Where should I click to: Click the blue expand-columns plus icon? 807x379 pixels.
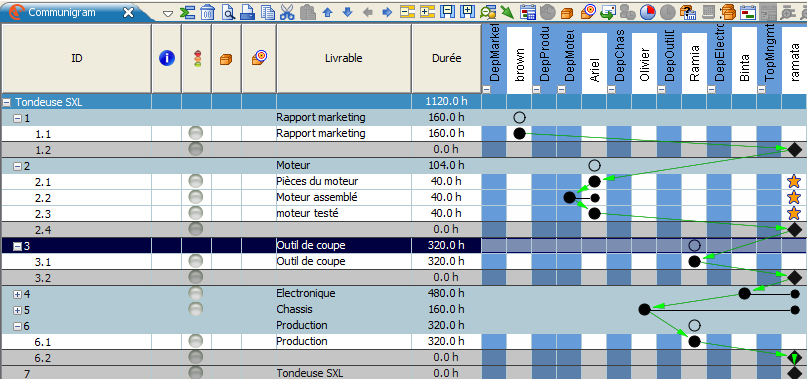(467, 11)
